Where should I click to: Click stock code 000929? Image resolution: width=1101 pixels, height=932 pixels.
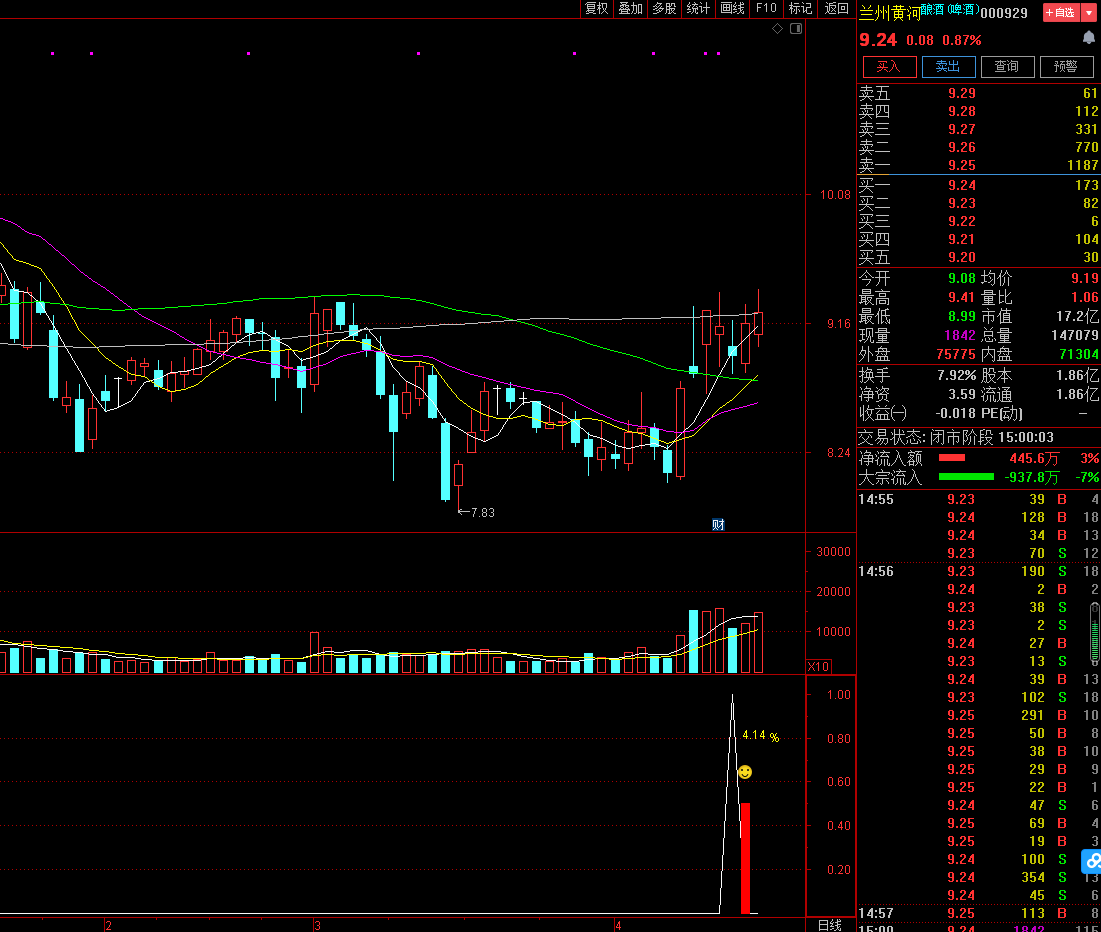pyautogui.click(x=1004, y=13)
